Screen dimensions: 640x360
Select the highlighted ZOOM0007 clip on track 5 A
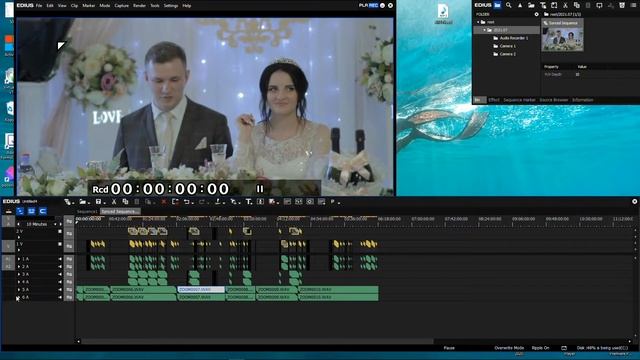point(201,289)
